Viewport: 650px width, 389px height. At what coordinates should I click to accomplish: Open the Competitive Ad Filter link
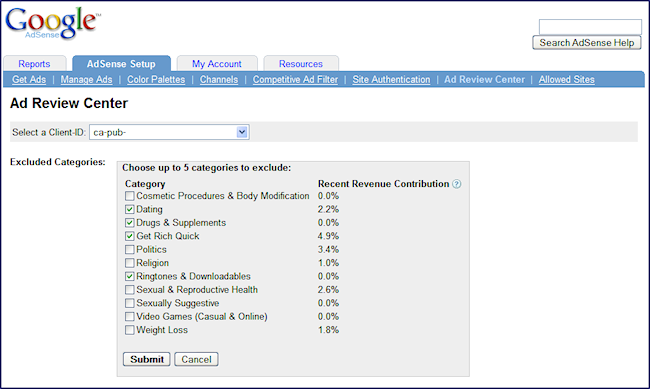[x=295, y=79]
